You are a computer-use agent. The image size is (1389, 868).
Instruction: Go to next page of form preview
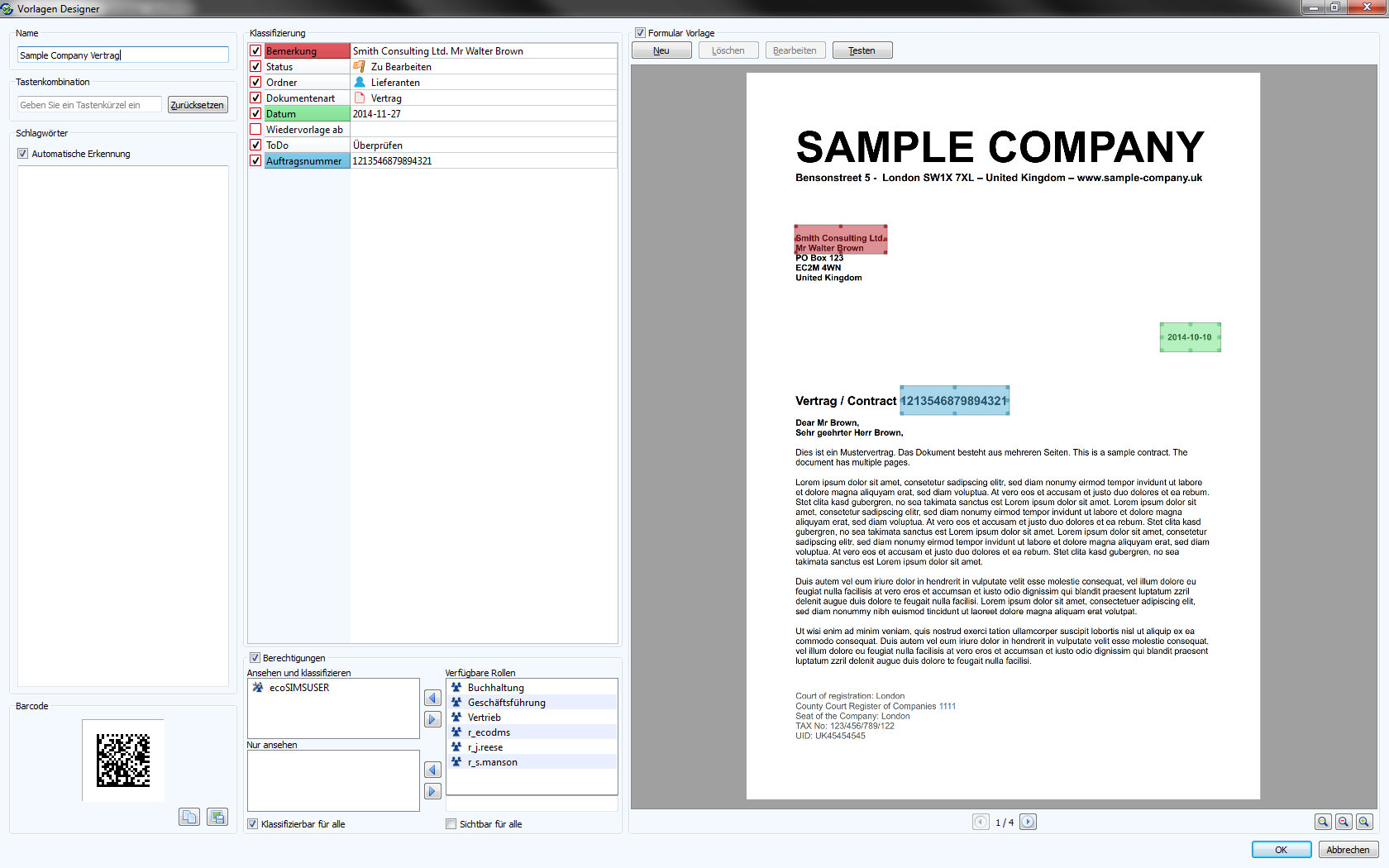point(1028,822)
